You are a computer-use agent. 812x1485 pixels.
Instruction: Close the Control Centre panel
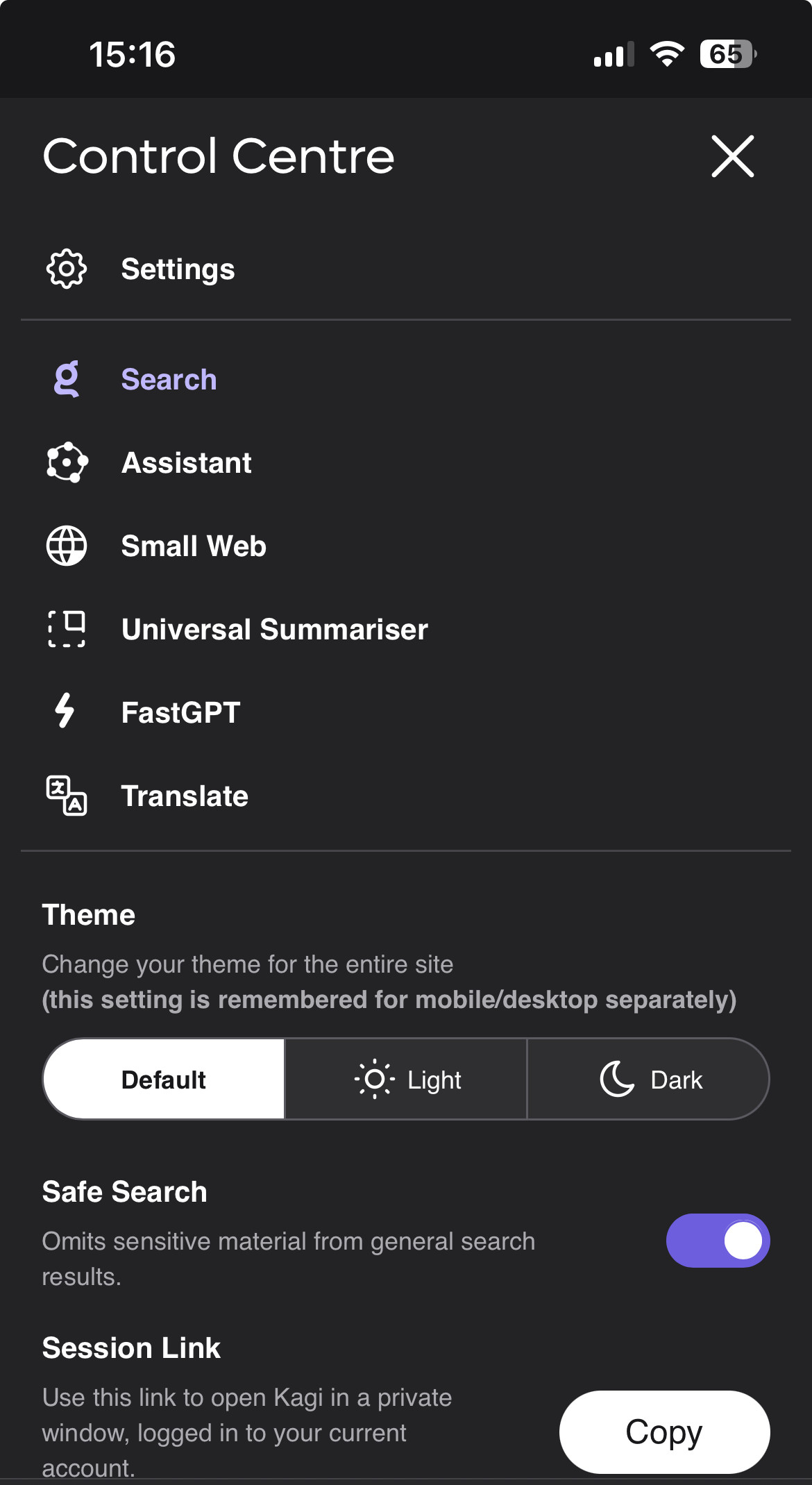732,156
